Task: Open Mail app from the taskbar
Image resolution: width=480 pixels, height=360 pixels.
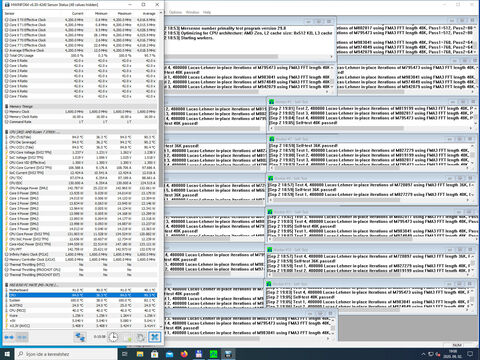Action: click(x=169, y=354)
